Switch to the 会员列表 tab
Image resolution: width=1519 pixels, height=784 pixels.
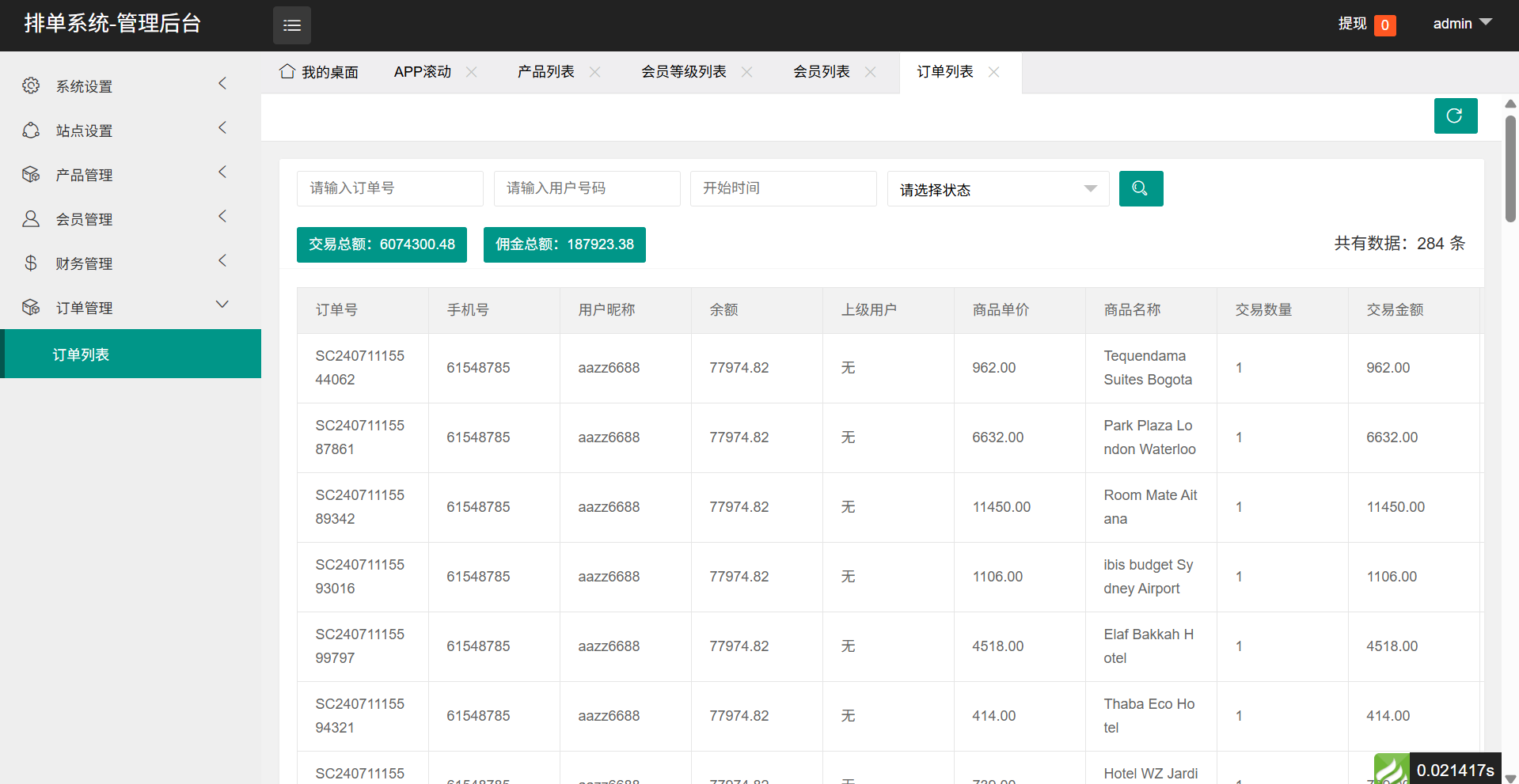pyautogui.click(x=822, y=72)
